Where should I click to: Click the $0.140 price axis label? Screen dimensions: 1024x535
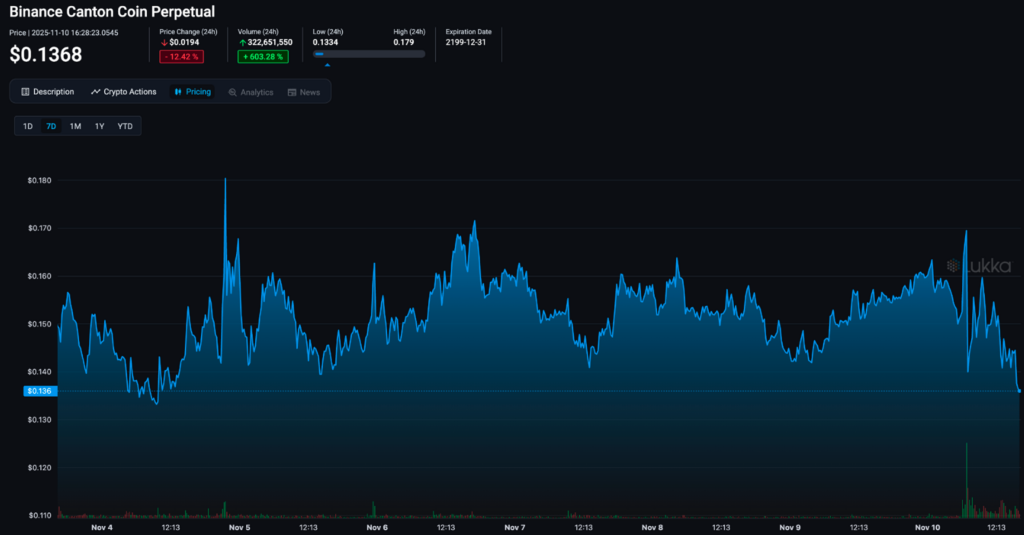(x=39, y=372)
